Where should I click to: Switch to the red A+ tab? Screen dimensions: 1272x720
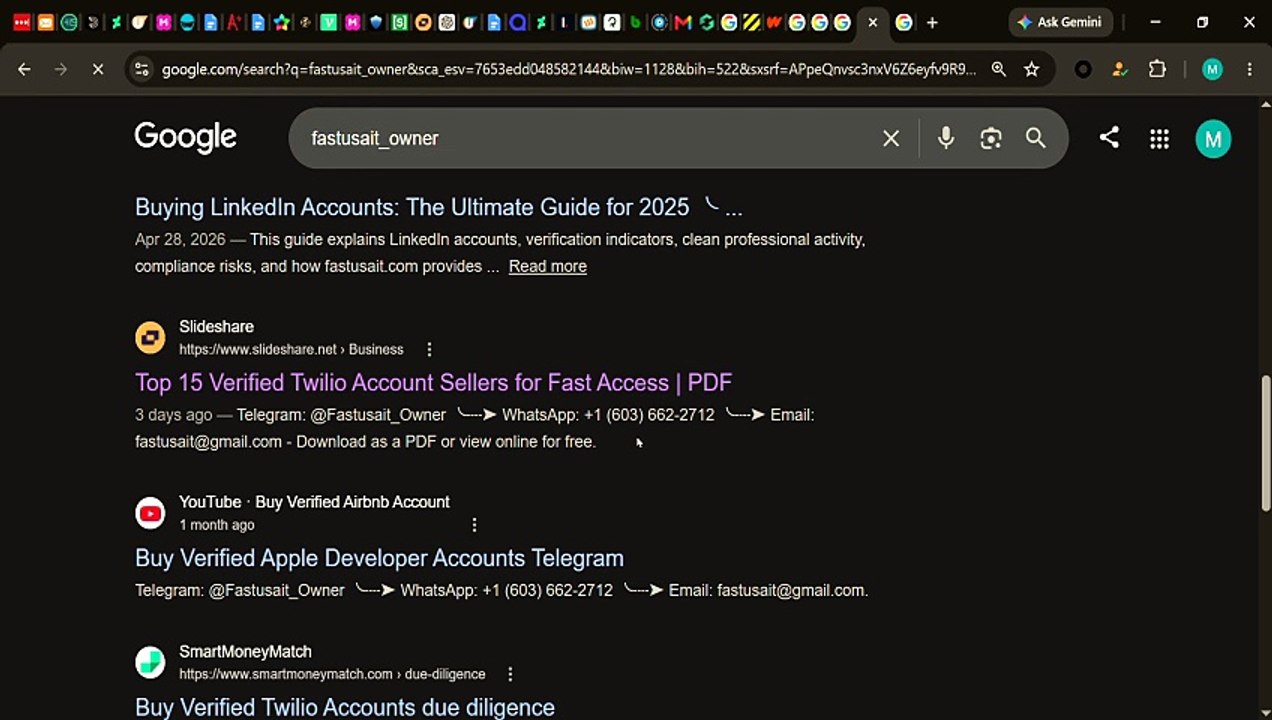click(234, 22)
